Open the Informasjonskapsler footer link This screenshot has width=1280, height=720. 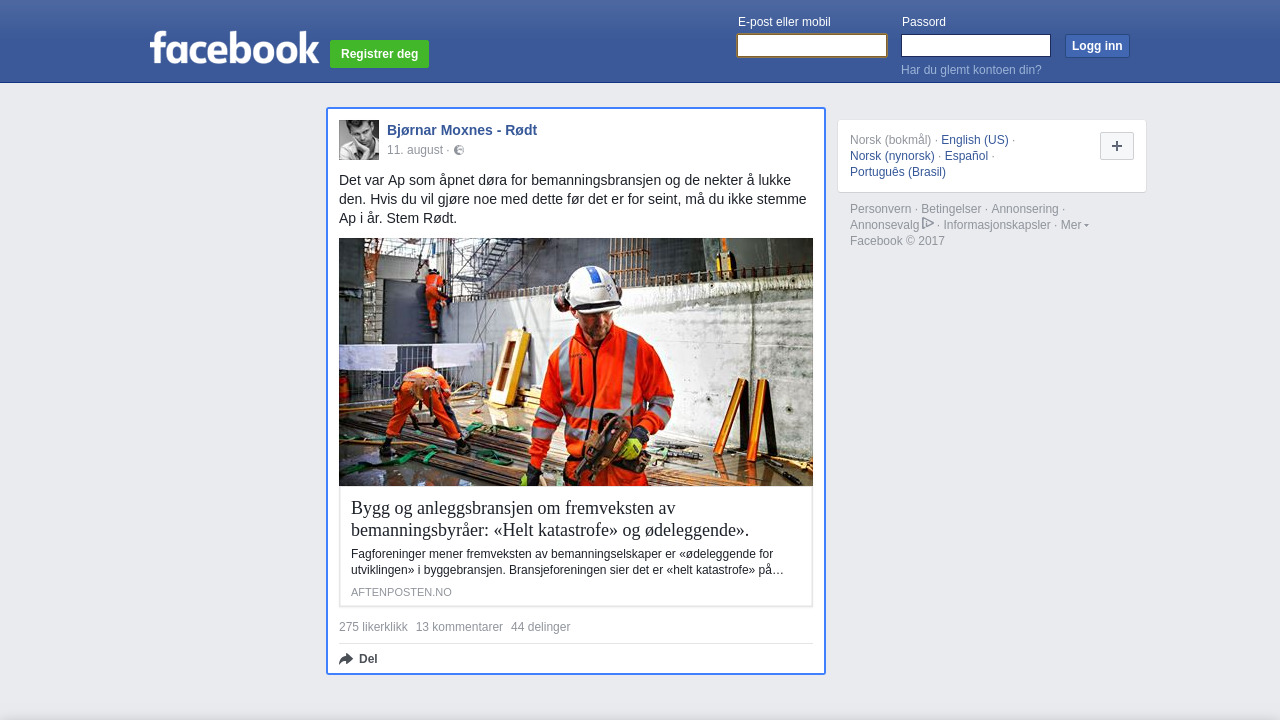pos(997,225)
